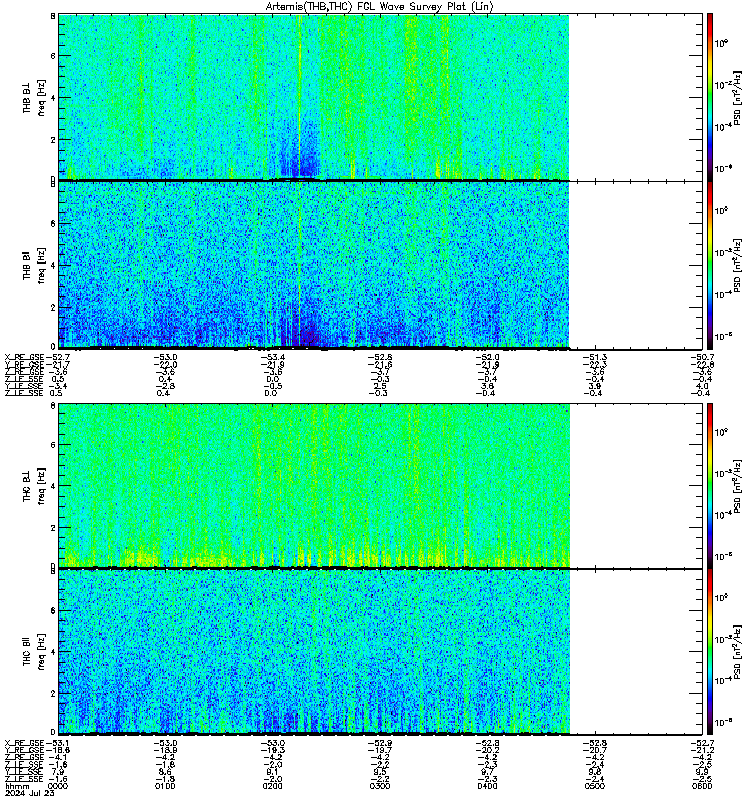
Task: Click the plot title 'Artemis(THB,THC) FGL Wave Survey Plot'
Action: (379, 6)
